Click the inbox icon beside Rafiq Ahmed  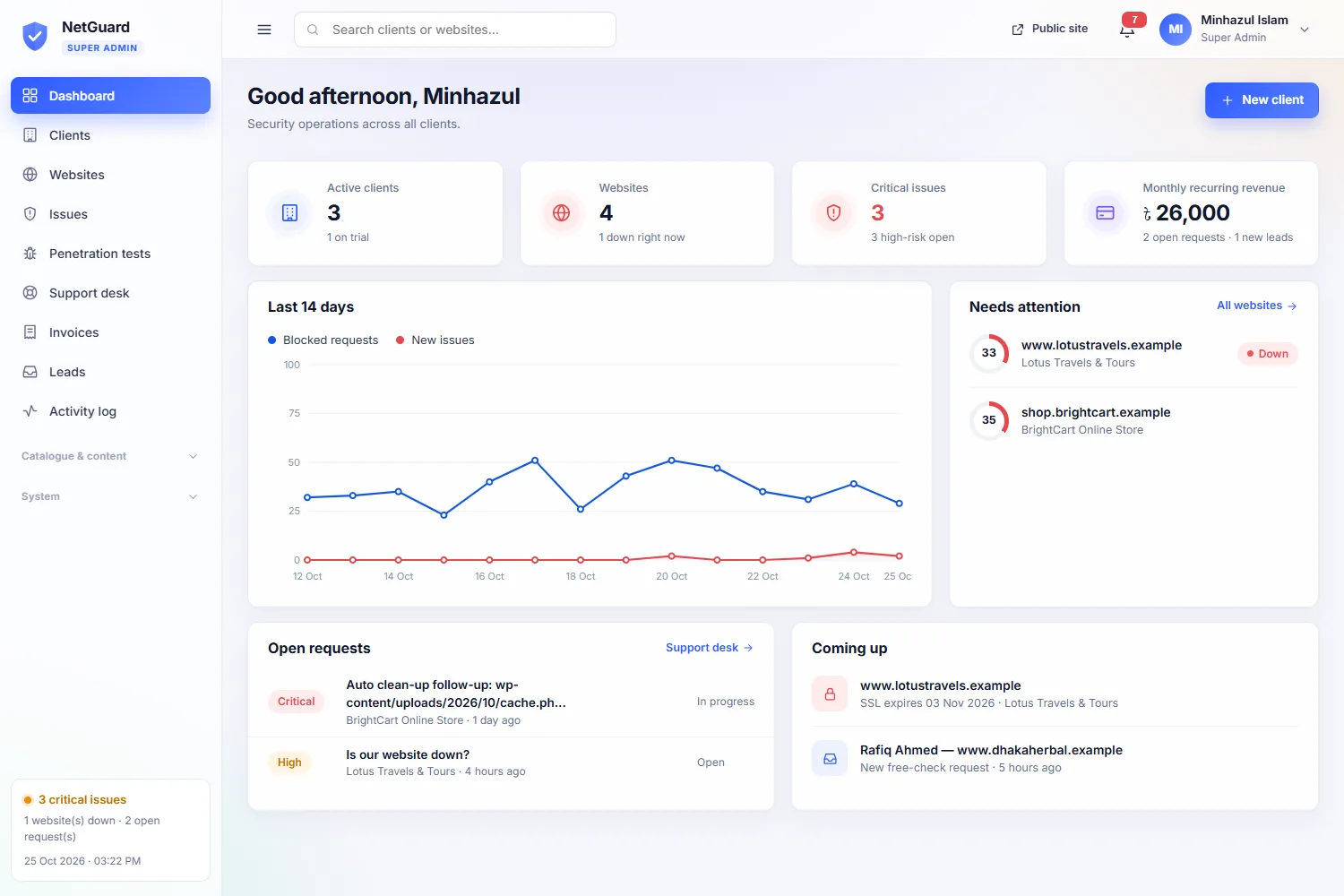pos(830,759)
